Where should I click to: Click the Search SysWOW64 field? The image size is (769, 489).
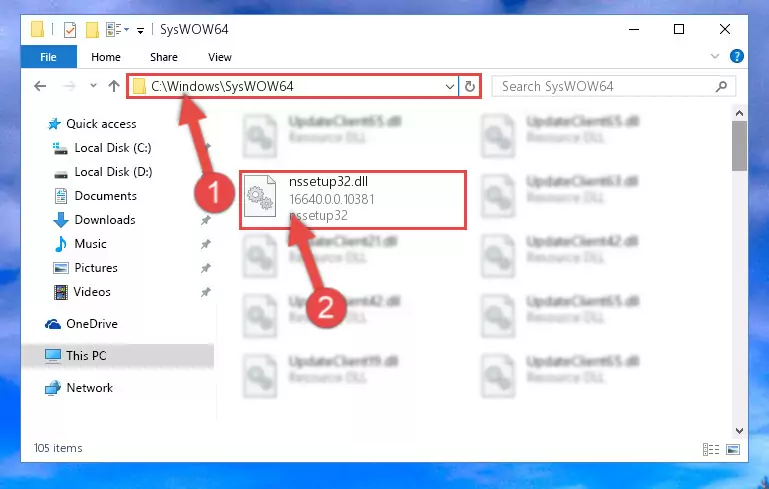click(x=613, y=87)
